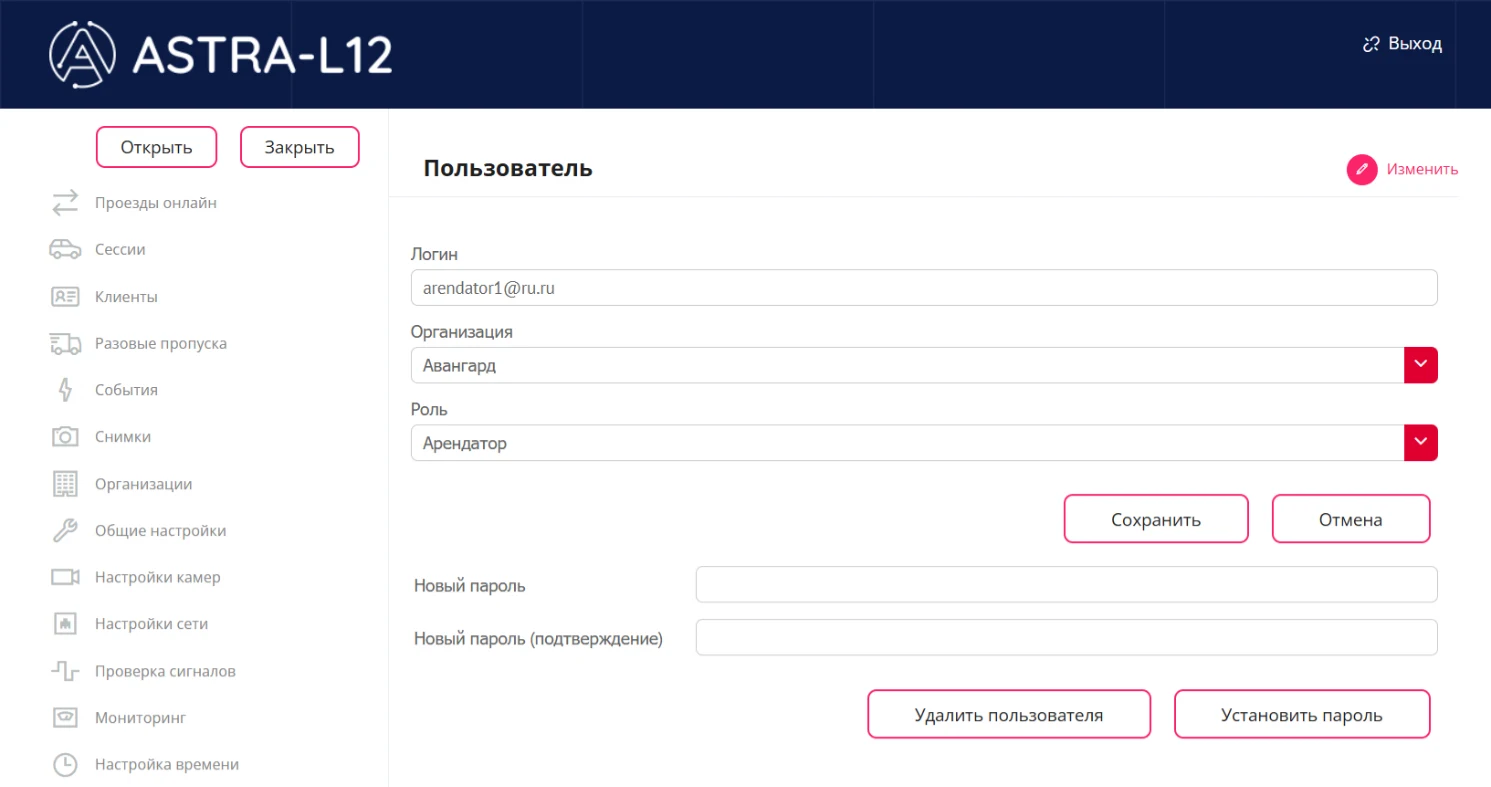Go to the Сессии section
Image resolution: width=1491 pixels, height=787 pixels.
(120, 250)
